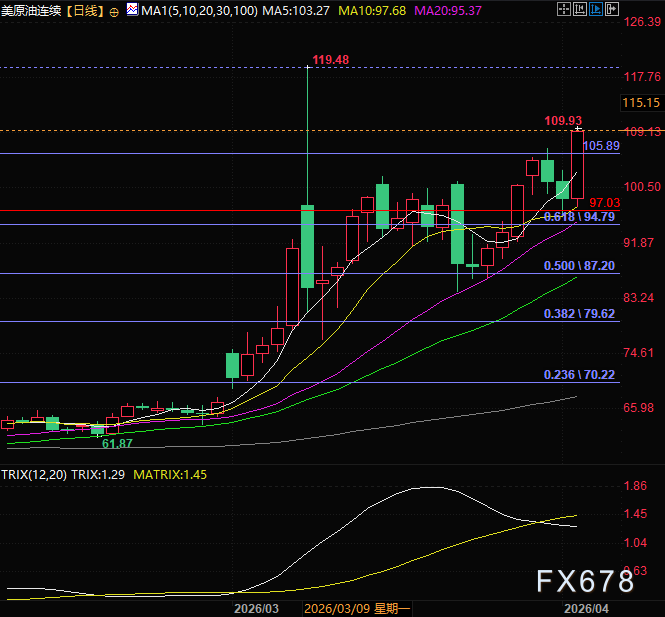The height and width of the screenshot is (617, 665).
Task: Click the 115.15 boxed price on axis
Action: [x=641, y=103]
